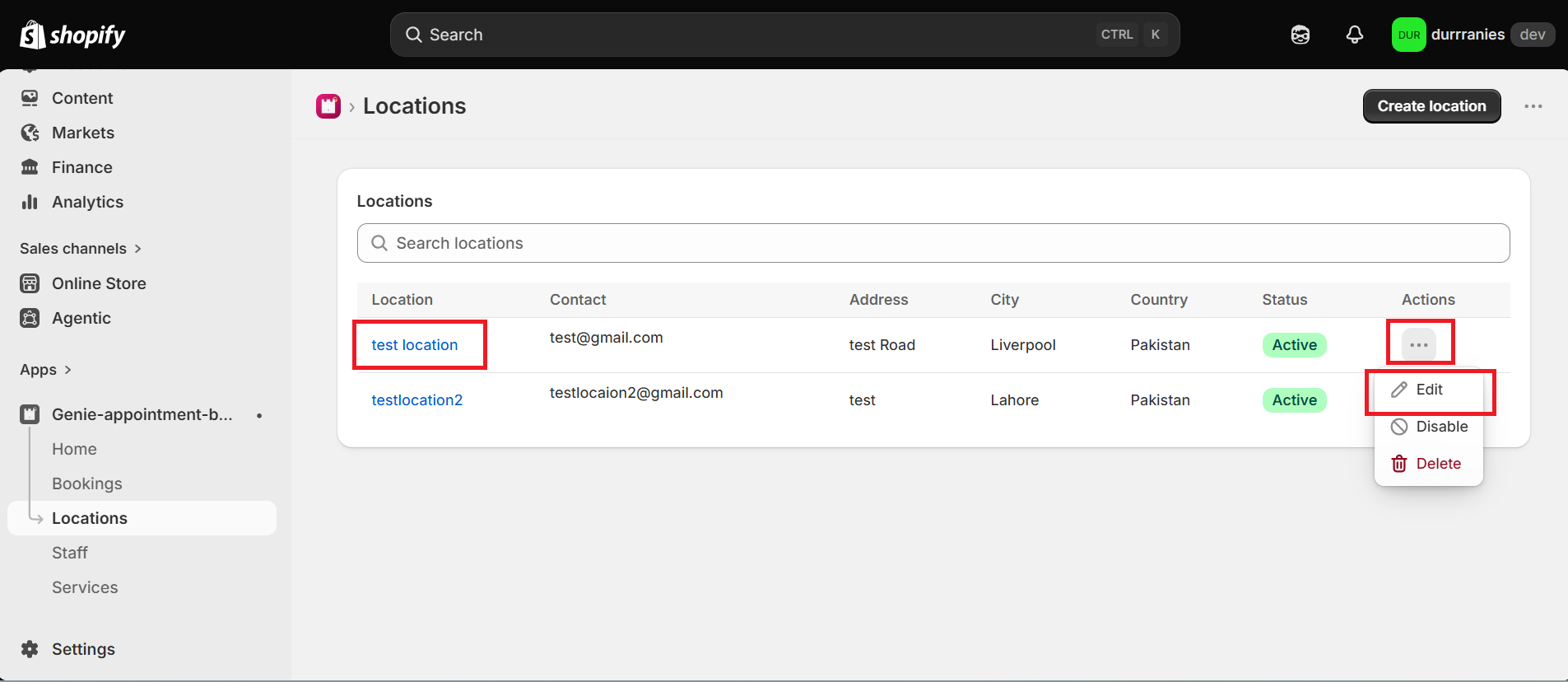
Task: Click the durrranies store name
Action: pyautogui.click(x=1468, y=35)
